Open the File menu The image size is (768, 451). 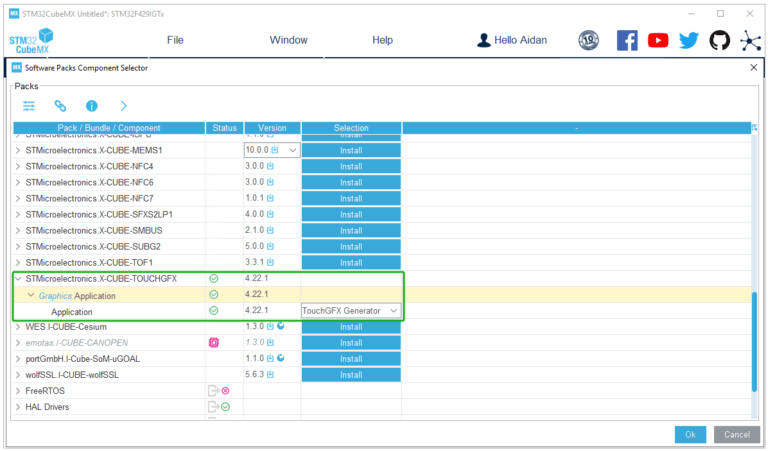pyautogui.click(x=175, y=40)
